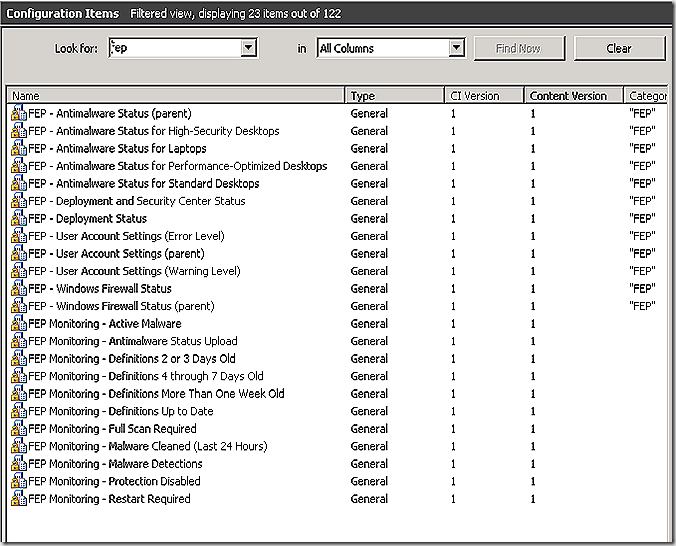The height and width of the screenshot is (546, 676).
Task: Click icon beside Antimalware Status Upload
Action: pyautogui.click(x=19, y=341)
